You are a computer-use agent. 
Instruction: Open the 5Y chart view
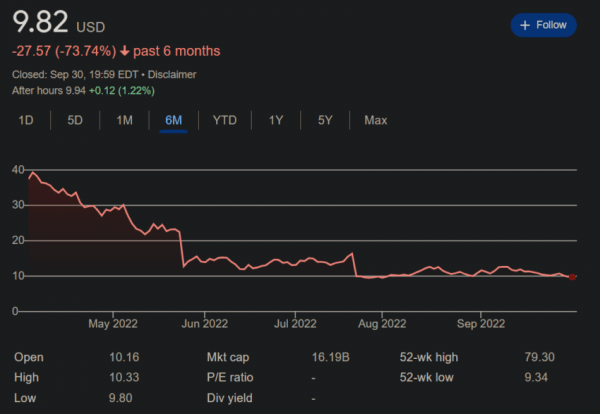tap(325, 120)
